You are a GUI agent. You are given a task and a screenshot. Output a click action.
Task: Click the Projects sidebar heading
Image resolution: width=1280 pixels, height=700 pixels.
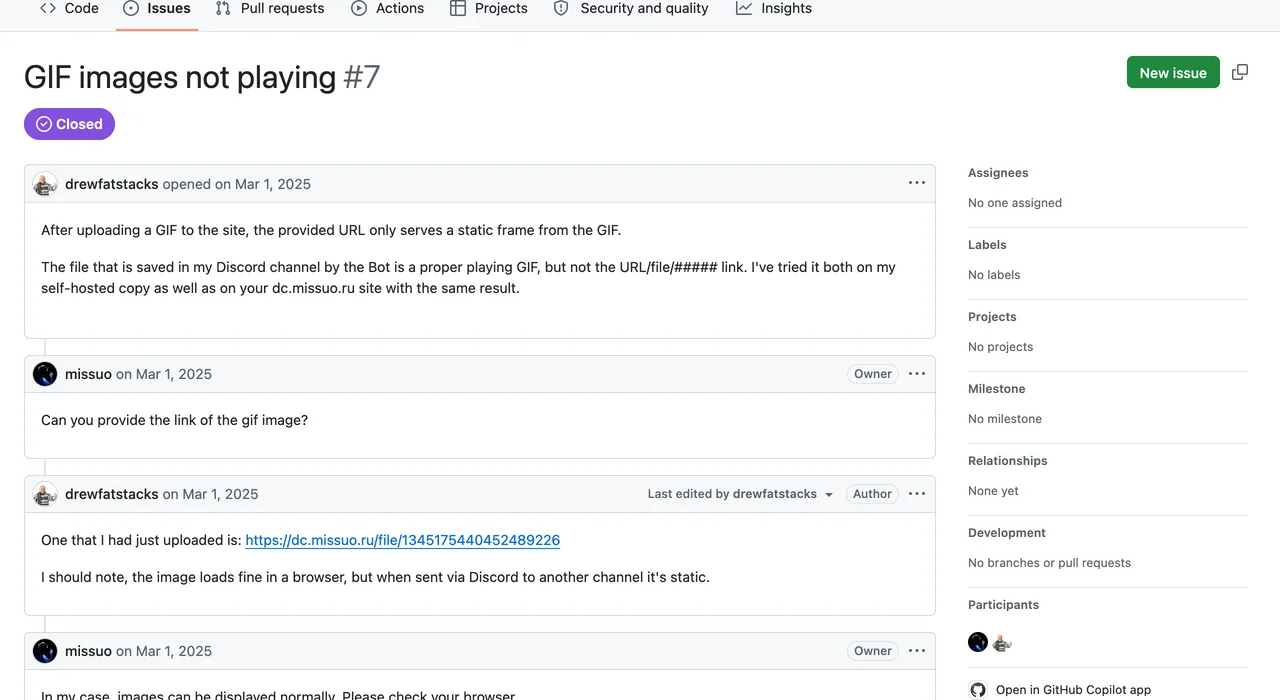coord(992,317)
